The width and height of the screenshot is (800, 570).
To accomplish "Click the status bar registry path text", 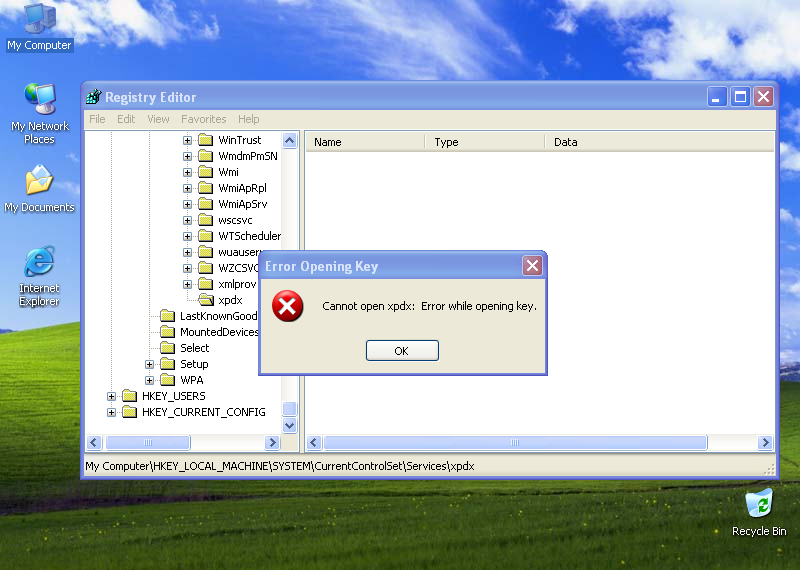I will (x=280, y=466).
